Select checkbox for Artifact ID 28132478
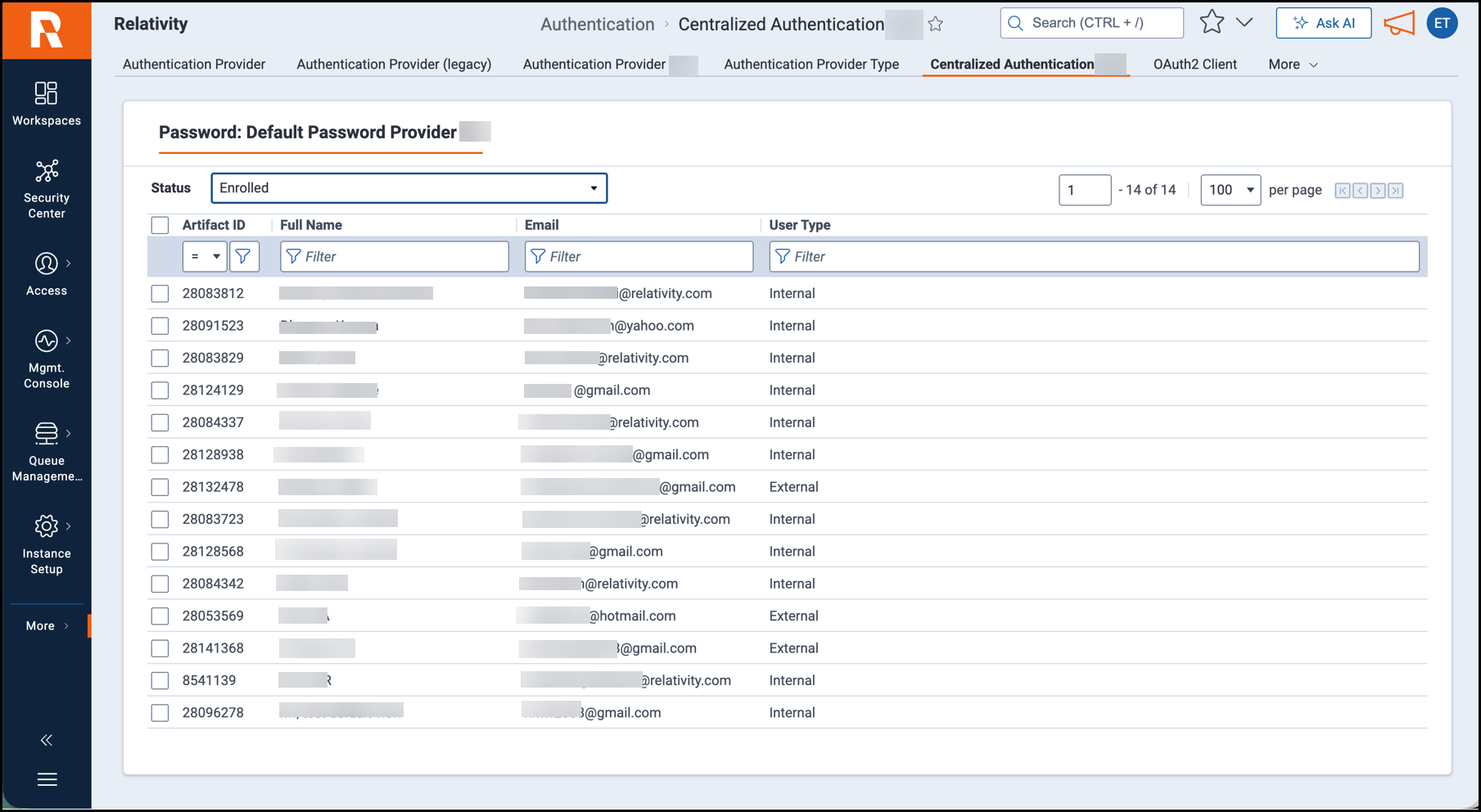 tap(160, 487)
